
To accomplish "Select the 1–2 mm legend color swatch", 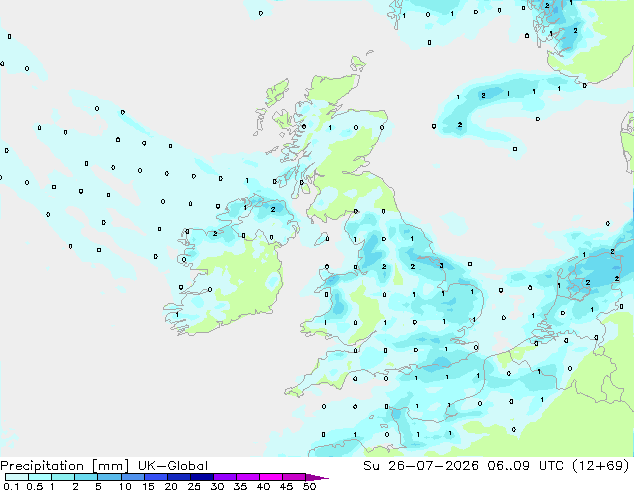I will (x=63, y=477).
